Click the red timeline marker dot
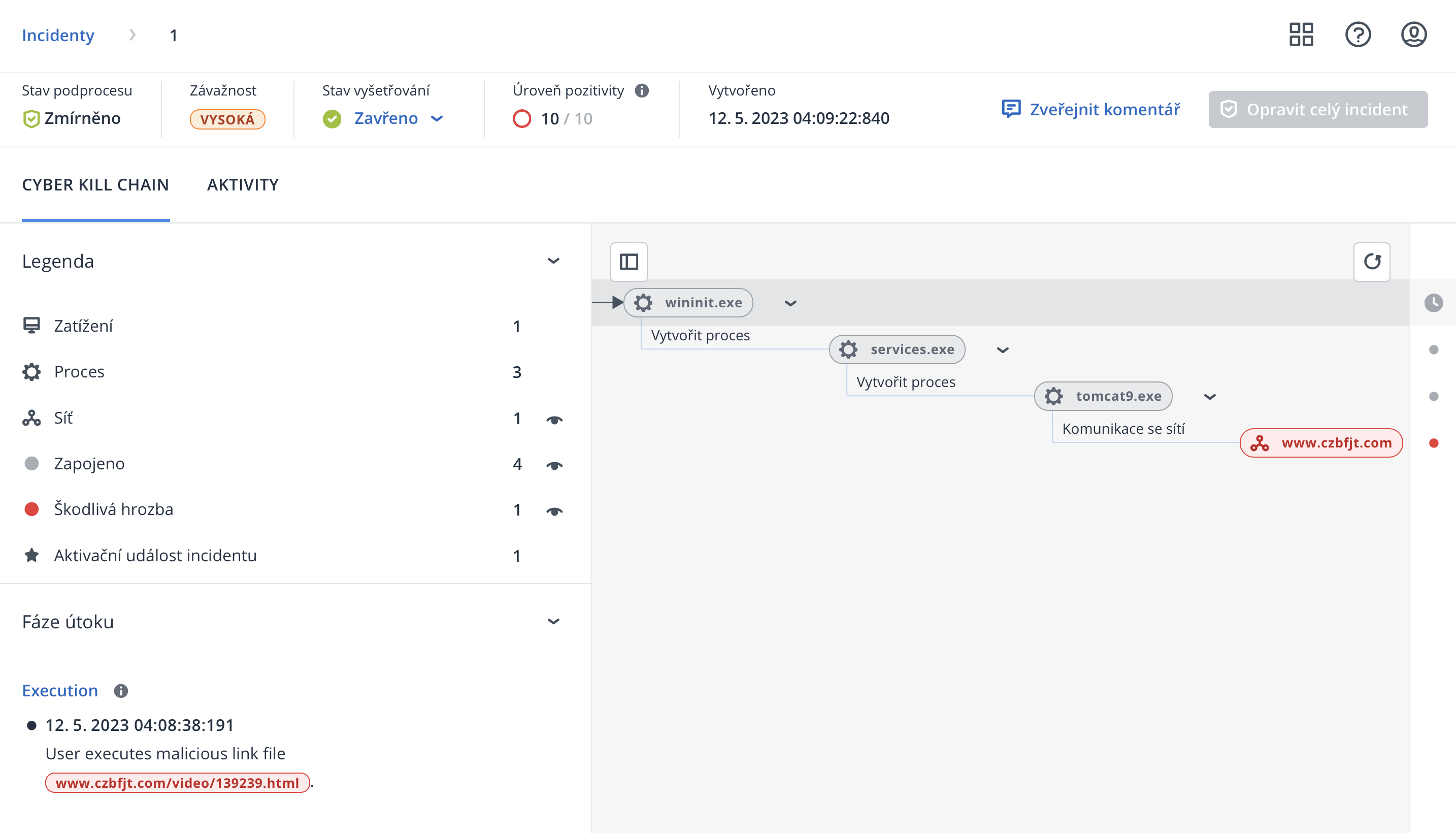Screen dimensions: 1456x833 tap(1433, 443)
